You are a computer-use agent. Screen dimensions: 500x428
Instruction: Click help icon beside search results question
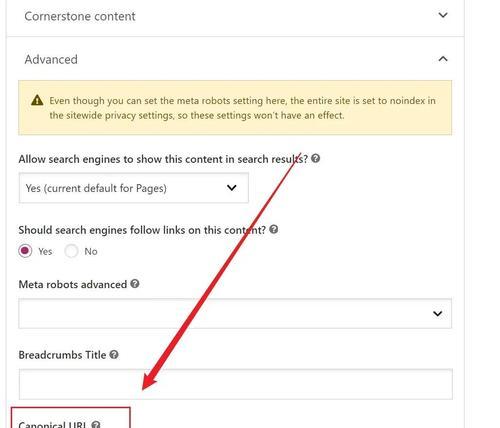[x=315, y=158]
